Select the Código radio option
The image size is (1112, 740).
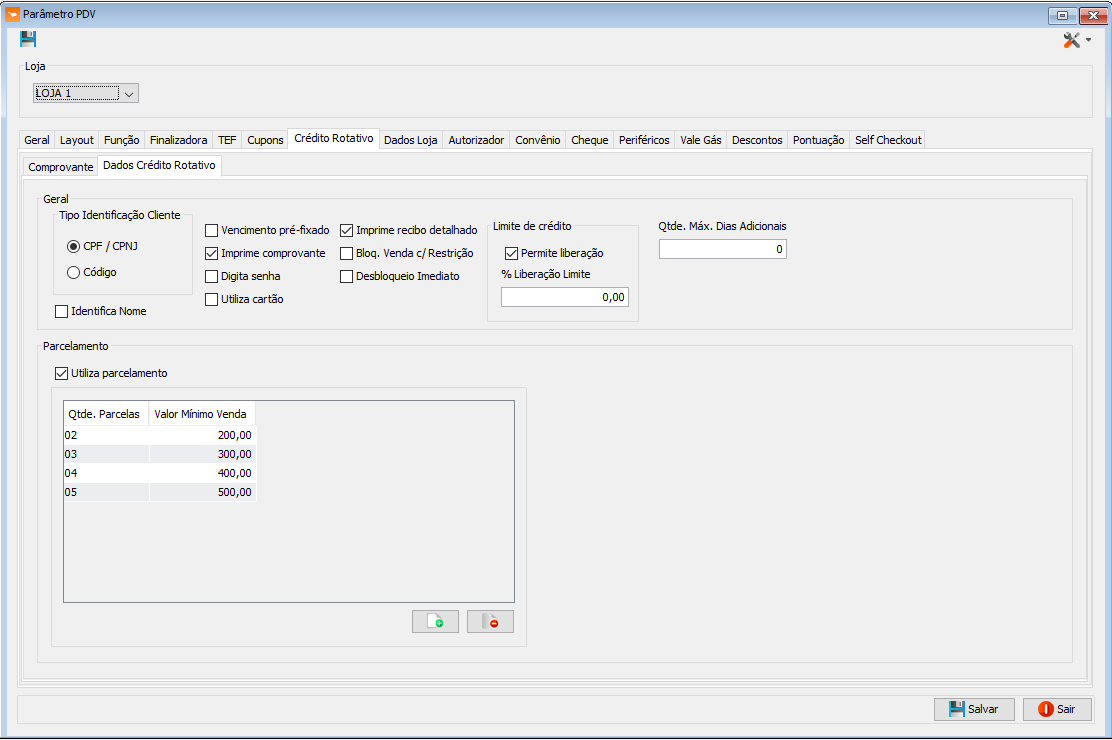click(x=73, y=273)
